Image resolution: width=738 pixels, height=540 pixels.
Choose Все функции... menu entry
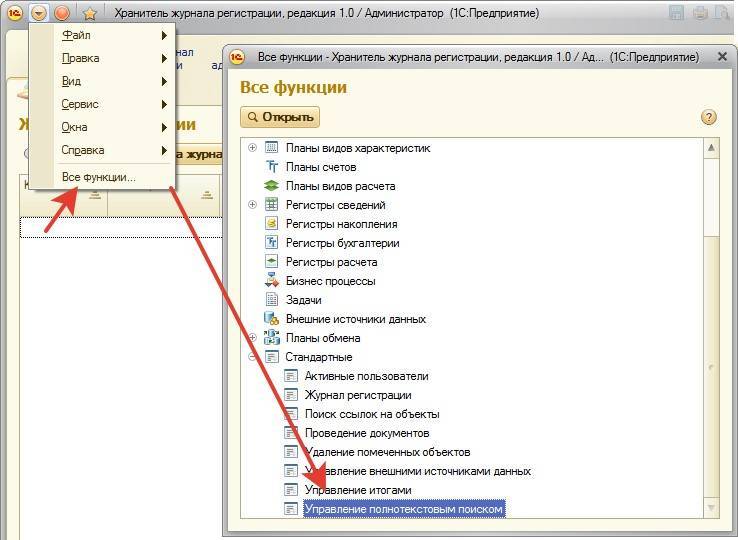point(98,177)
